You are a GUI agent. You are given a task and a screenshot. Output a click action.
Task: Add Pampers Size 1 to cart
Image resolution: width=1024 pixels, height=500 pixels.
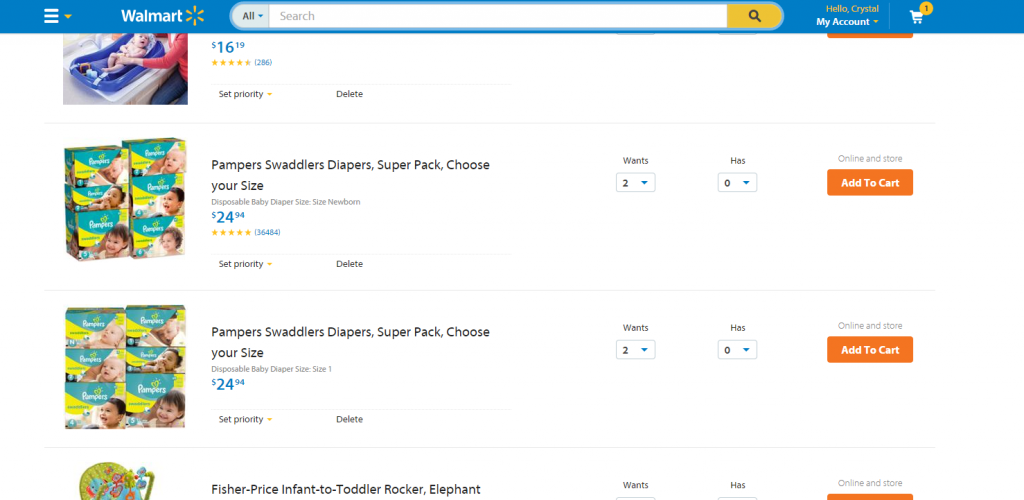coord(870,350)
